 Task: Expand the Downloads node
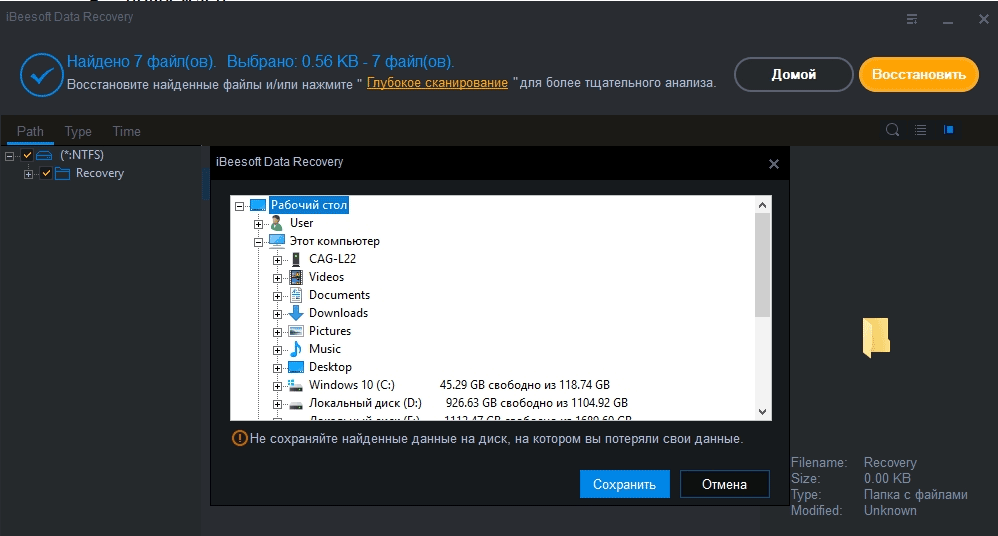(277, 314)
